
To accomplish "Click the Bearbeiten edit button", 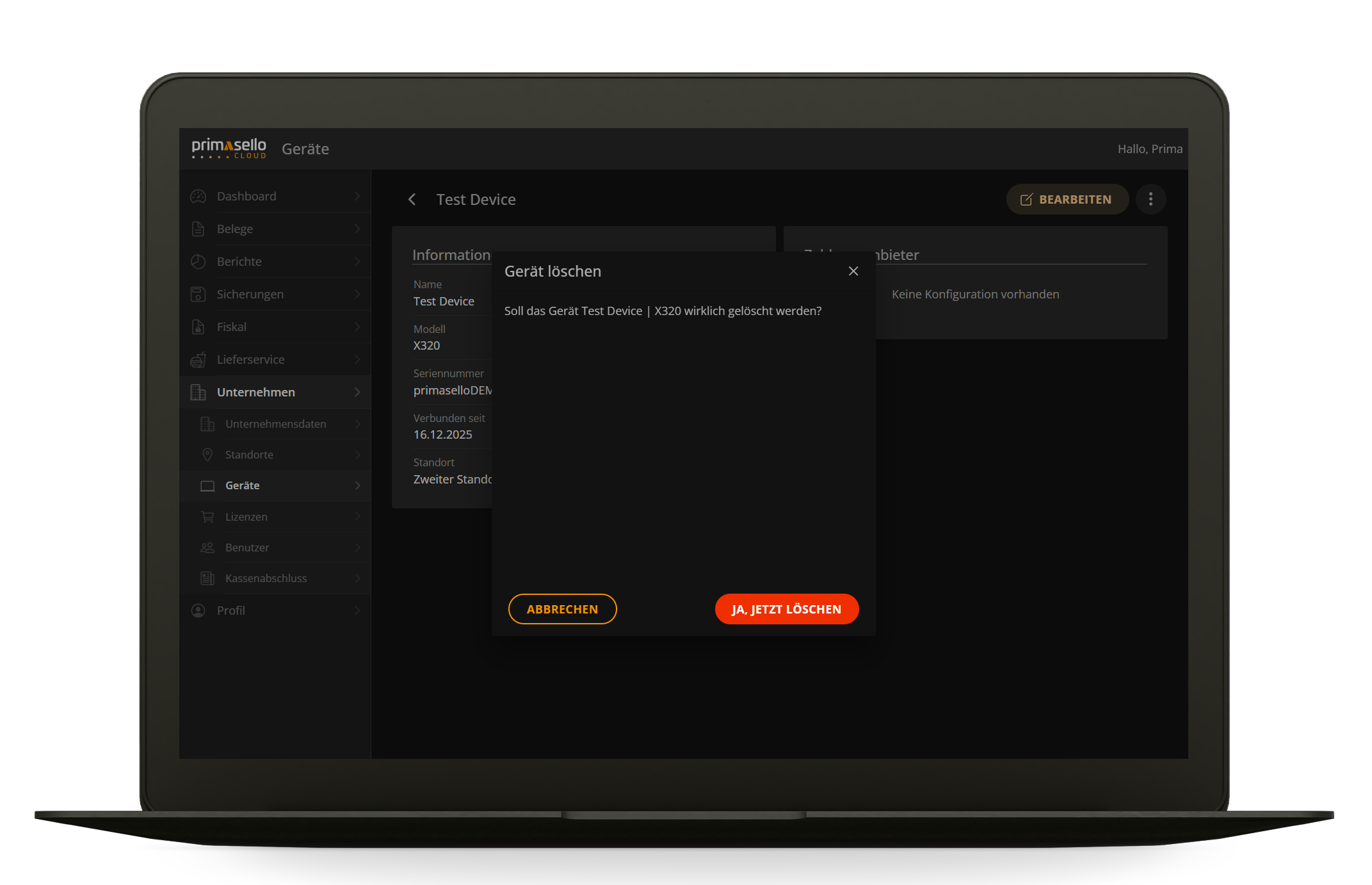I will (1067, 199).
